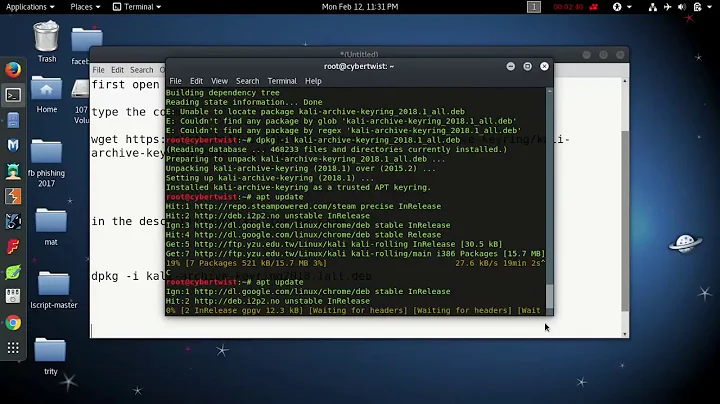This screenshot has height=404, width=720.
Task: Click the power and battery status icon
Action: point(698,7)
